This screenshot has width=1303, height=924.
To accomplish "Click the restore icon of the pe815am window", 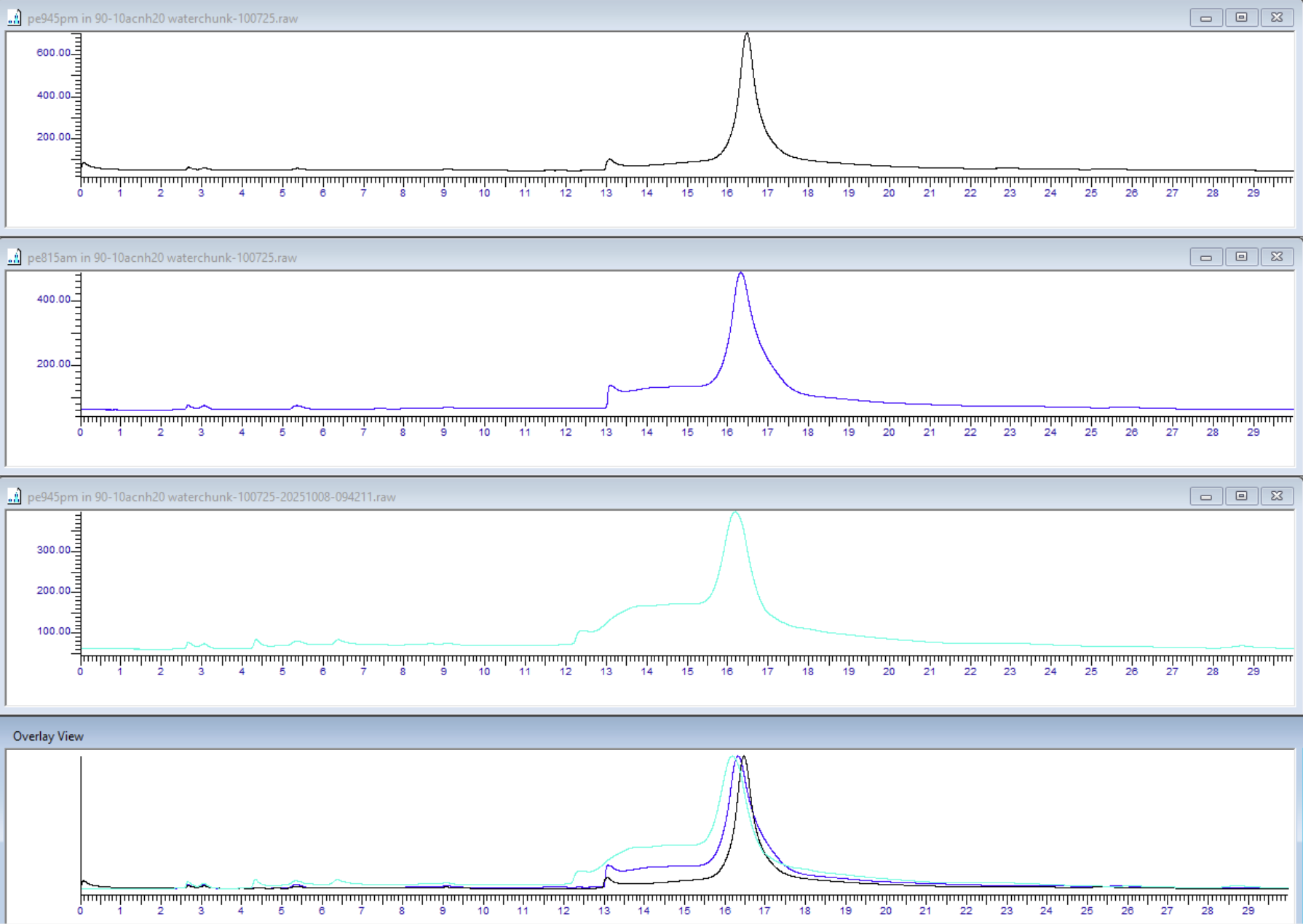I will pos(1241,257).
